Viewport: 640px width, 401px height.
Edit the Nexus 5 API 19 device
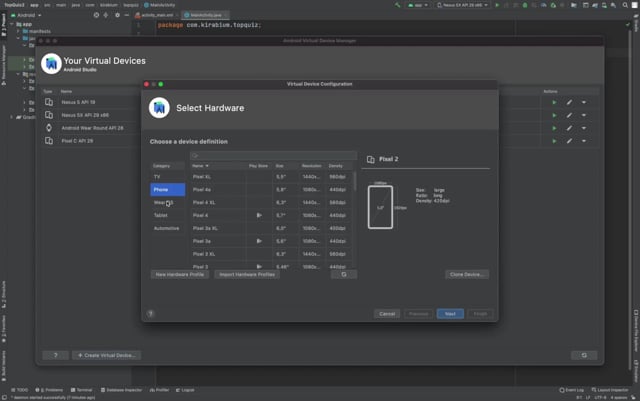tap(569, 102)
